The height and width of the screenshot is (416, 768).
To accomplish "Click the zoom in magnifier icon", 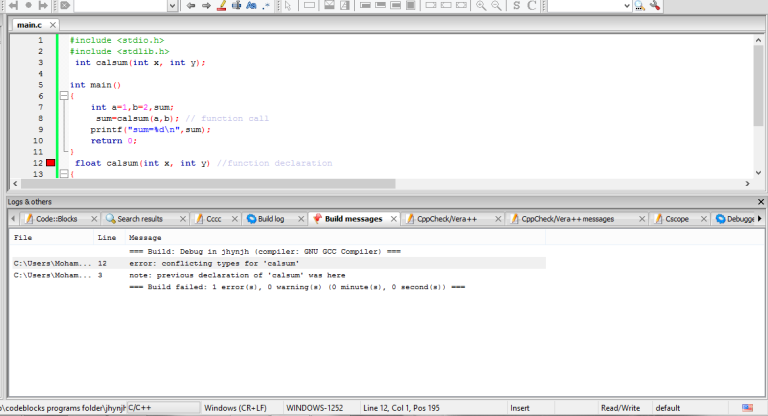I will 481,6.
